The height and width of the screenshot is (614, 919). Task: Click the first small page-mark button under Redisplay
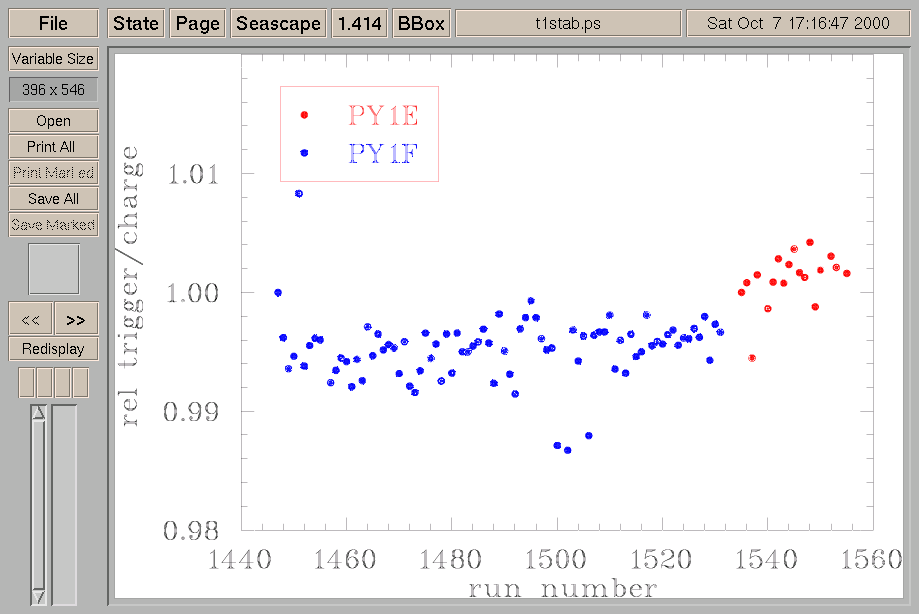pos(26,382)
